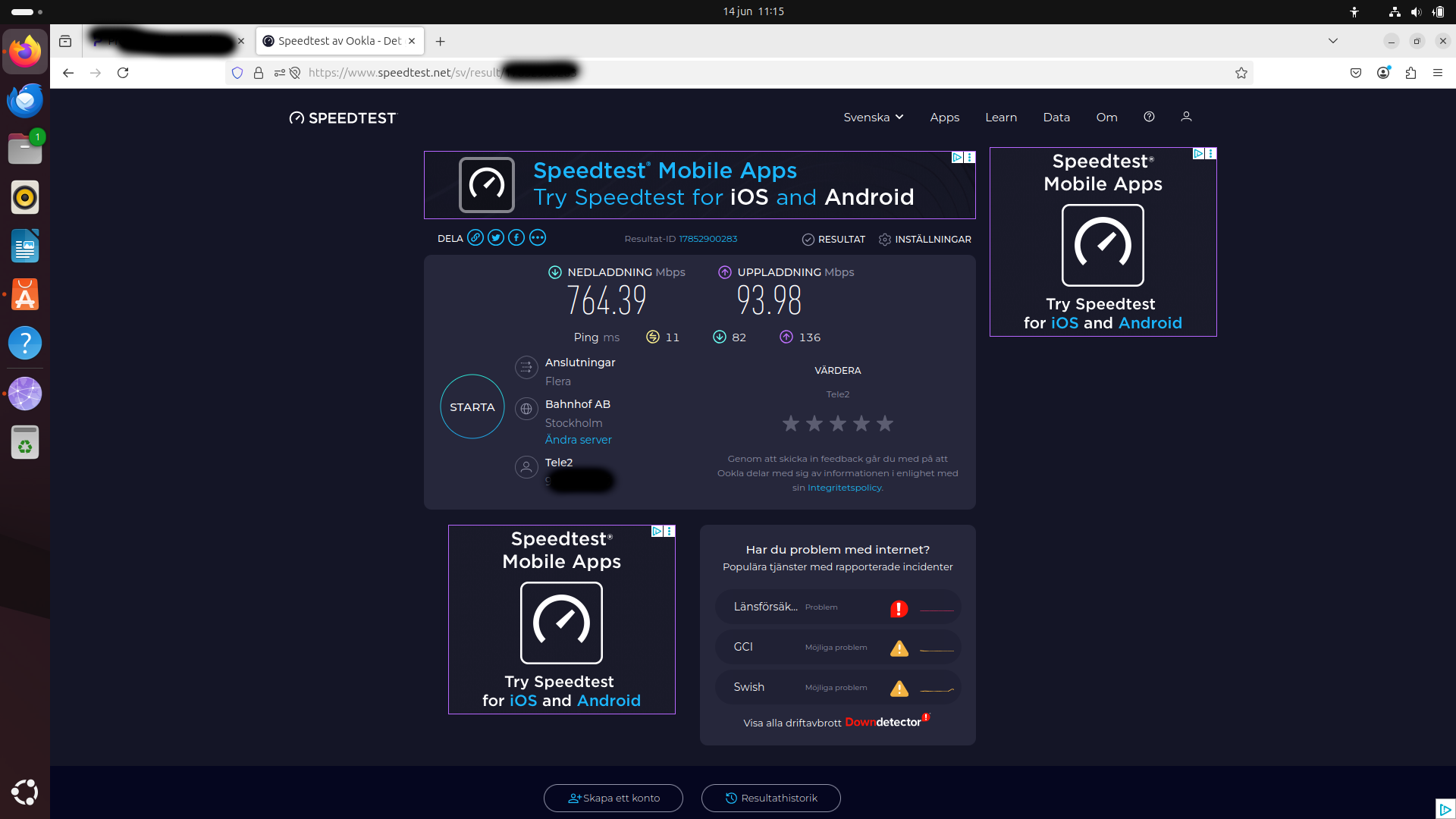Open the Speedtest help icon

click(1149, 117)
